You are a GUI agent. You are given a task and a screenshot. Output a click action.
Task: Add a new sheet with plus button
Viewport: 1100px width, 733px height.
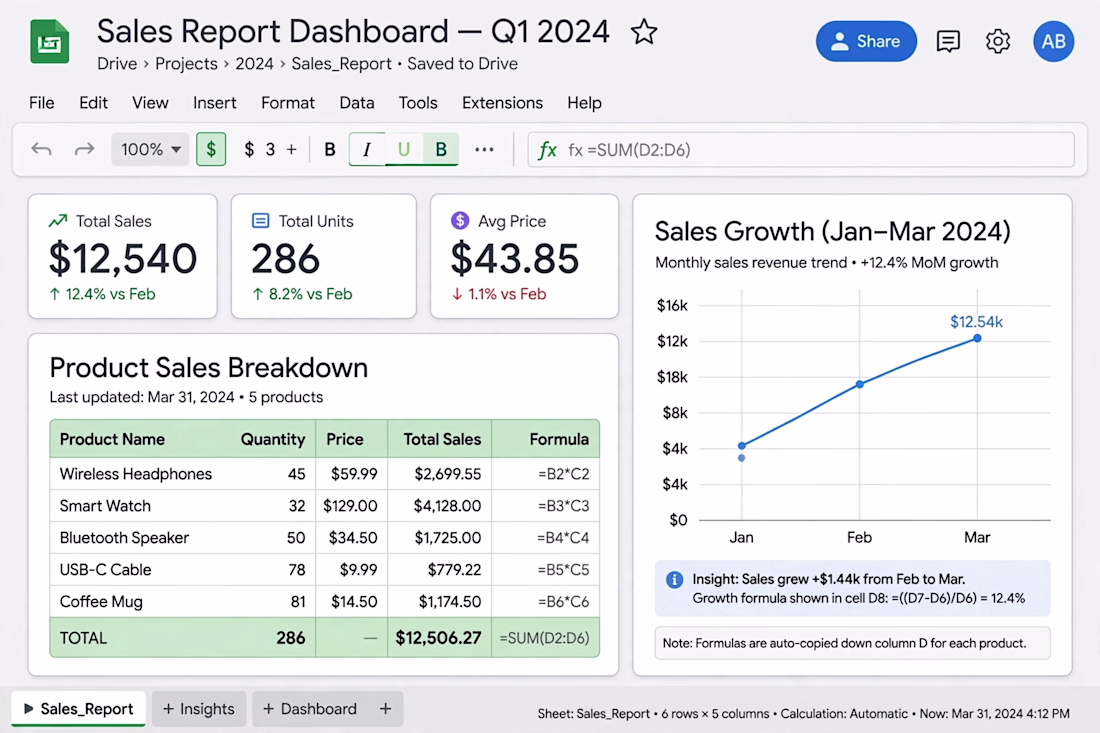(385, 709)
